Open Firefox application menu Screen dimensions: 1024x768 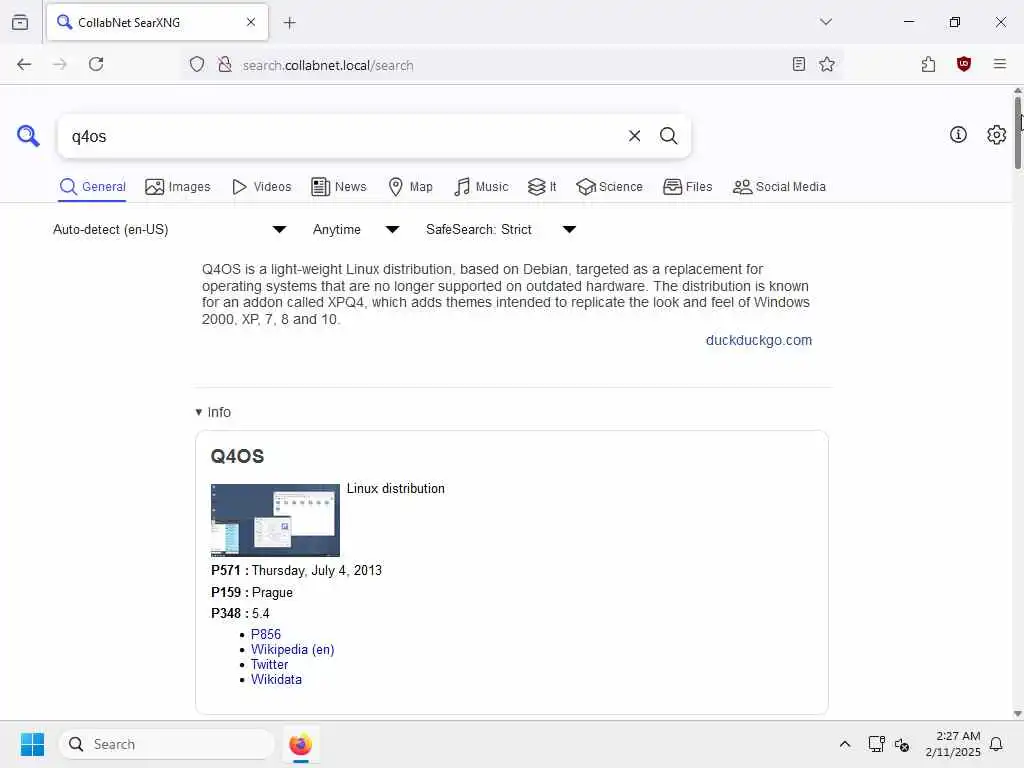point(999,64)
